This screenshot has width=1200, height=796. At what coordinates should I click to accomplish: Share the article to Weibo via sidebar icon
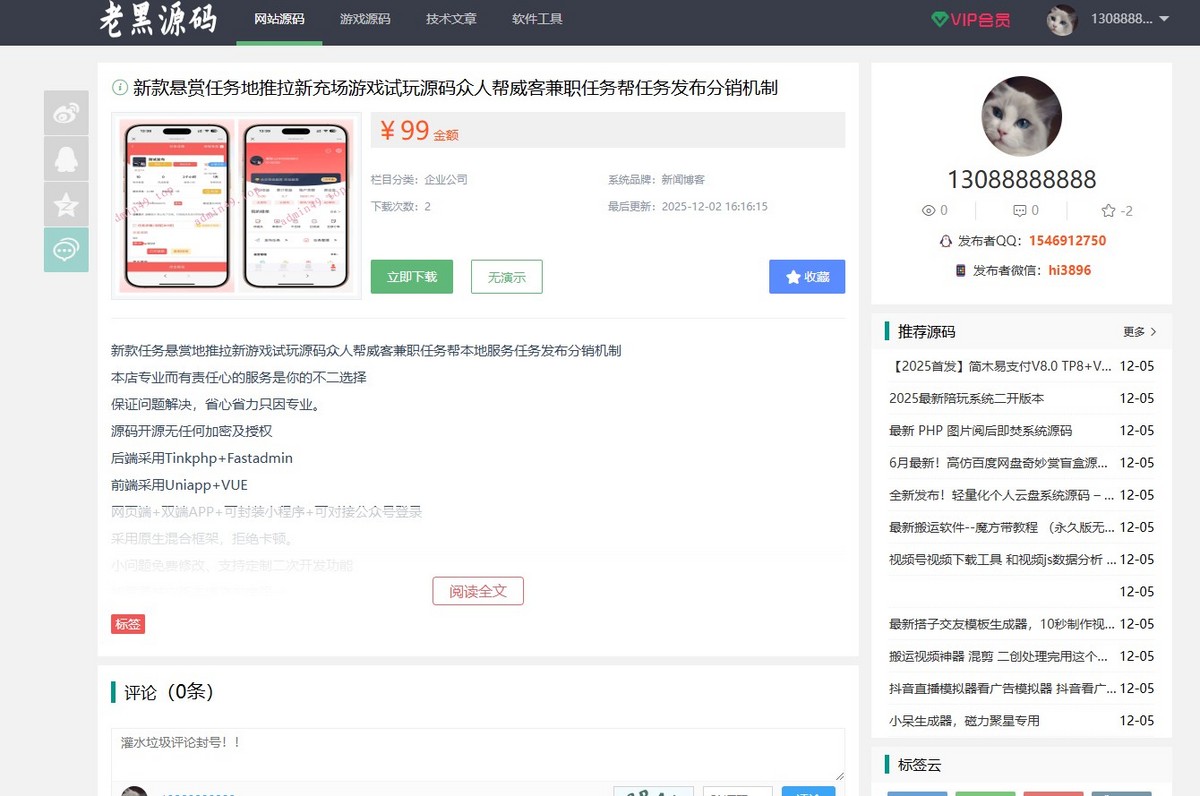(x=66, y=112)
